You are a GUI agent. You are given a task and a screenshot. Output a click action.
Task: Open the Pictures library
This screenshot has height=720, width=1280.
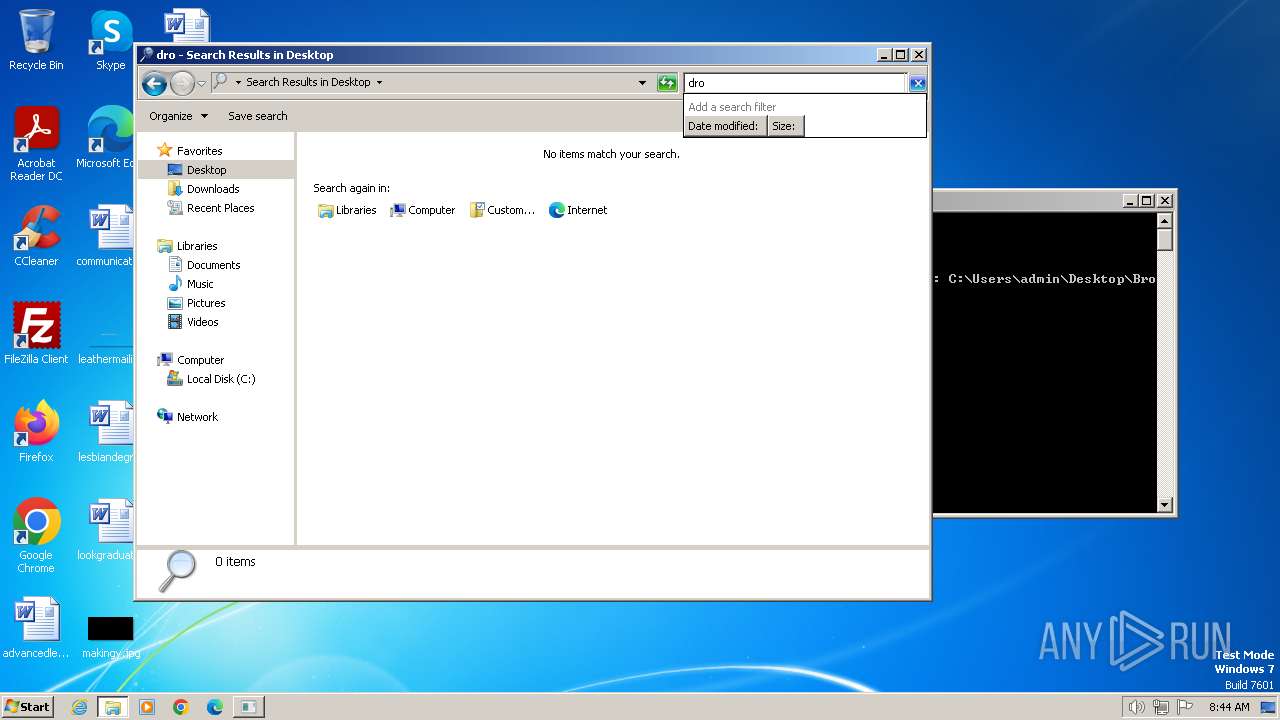[x=206, y=303]
